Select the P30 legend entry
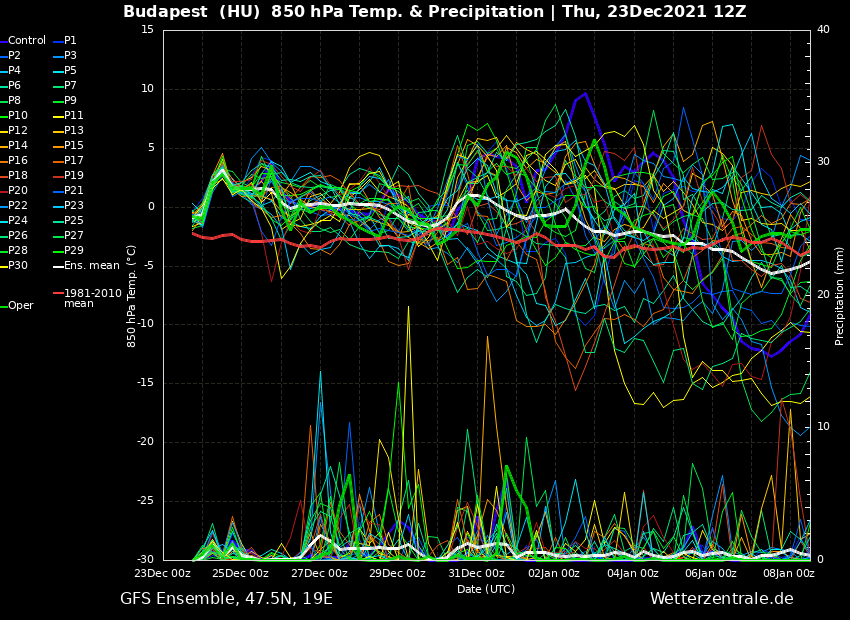 (x=18, y=266)
